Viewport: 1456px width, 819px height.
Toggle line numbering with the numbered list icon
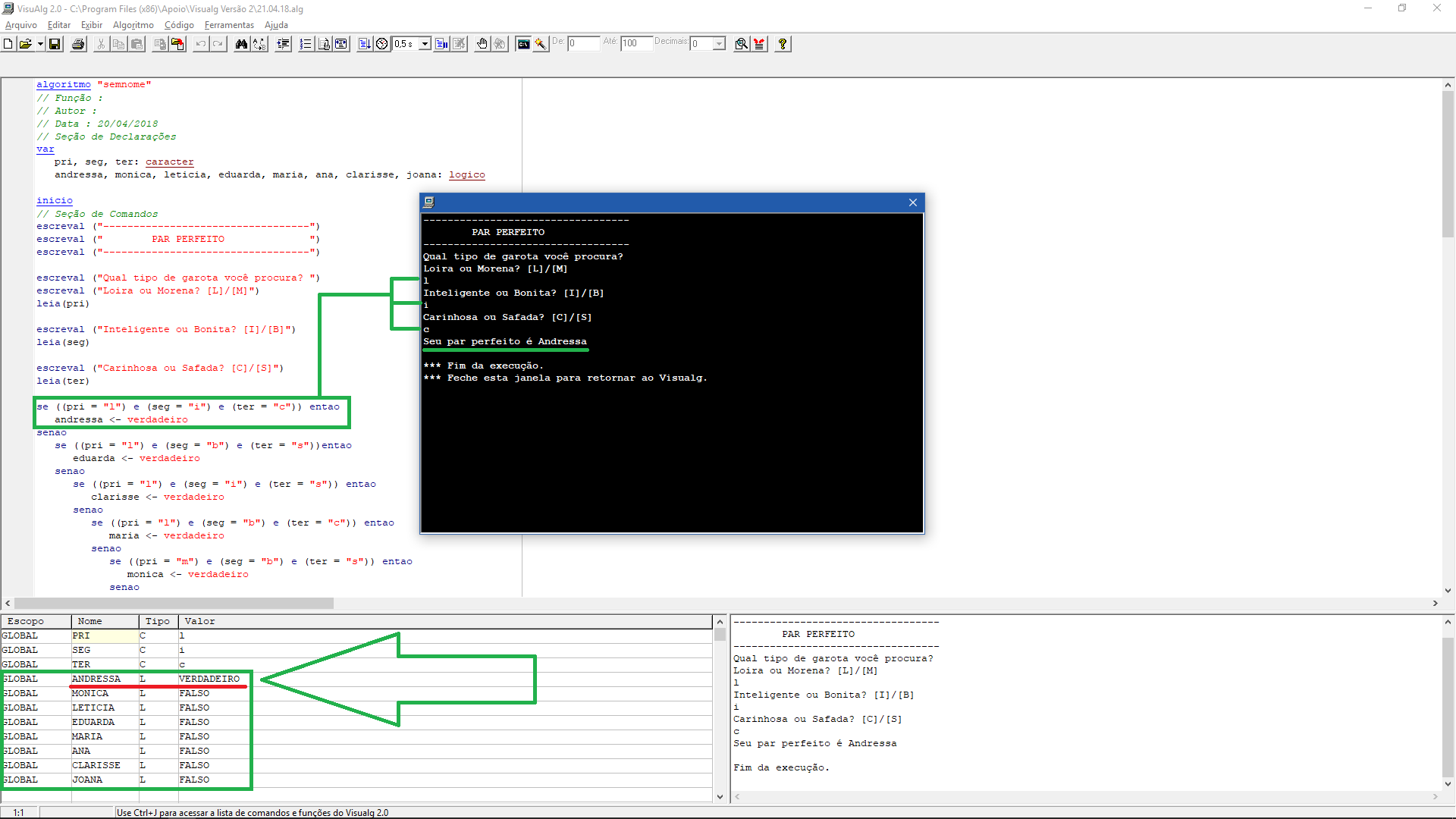tap(306, 44)
